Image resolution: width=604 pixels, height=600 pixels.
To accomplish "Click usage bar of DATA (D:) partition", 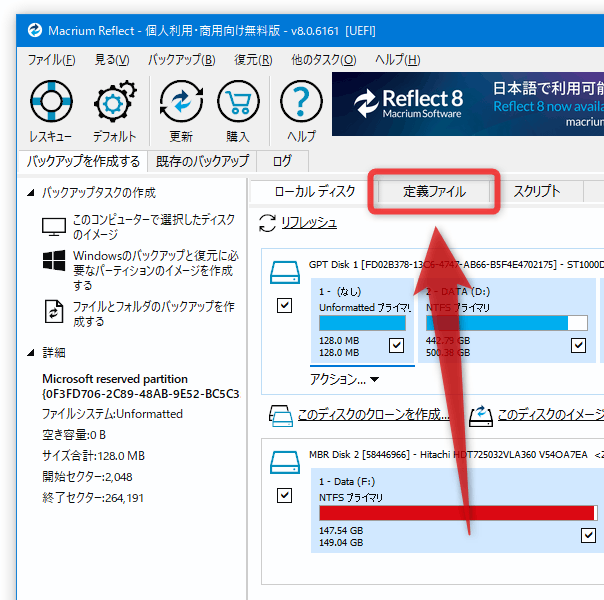I will [x=507, y=323].
